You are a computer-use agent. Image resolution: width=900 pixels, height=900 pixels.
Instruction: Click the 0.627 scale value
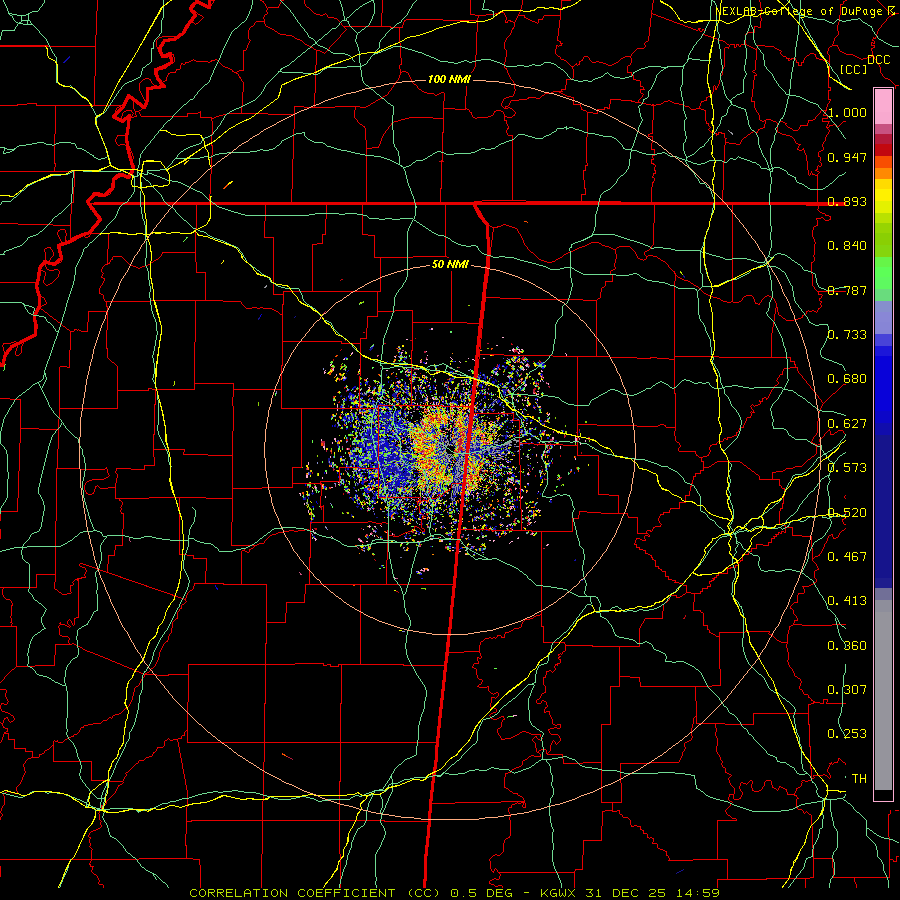click(x=847, y=424)
